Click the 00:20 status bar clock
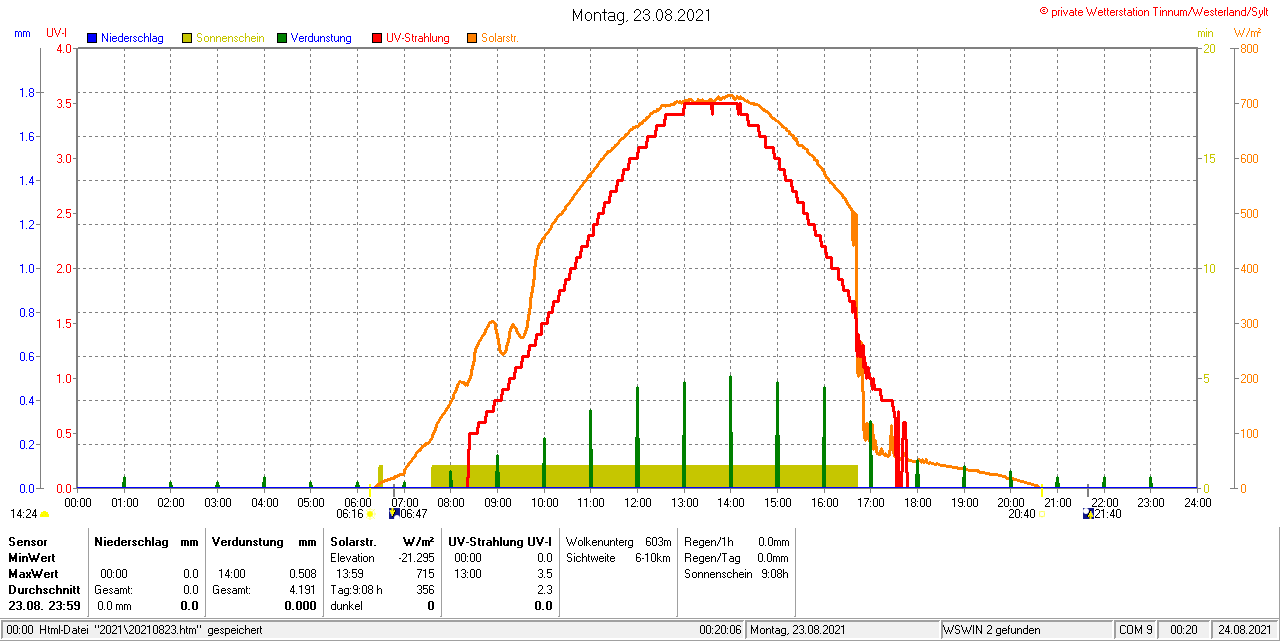This screenshot has width=1280, height=641. (x=1184, y=630)
